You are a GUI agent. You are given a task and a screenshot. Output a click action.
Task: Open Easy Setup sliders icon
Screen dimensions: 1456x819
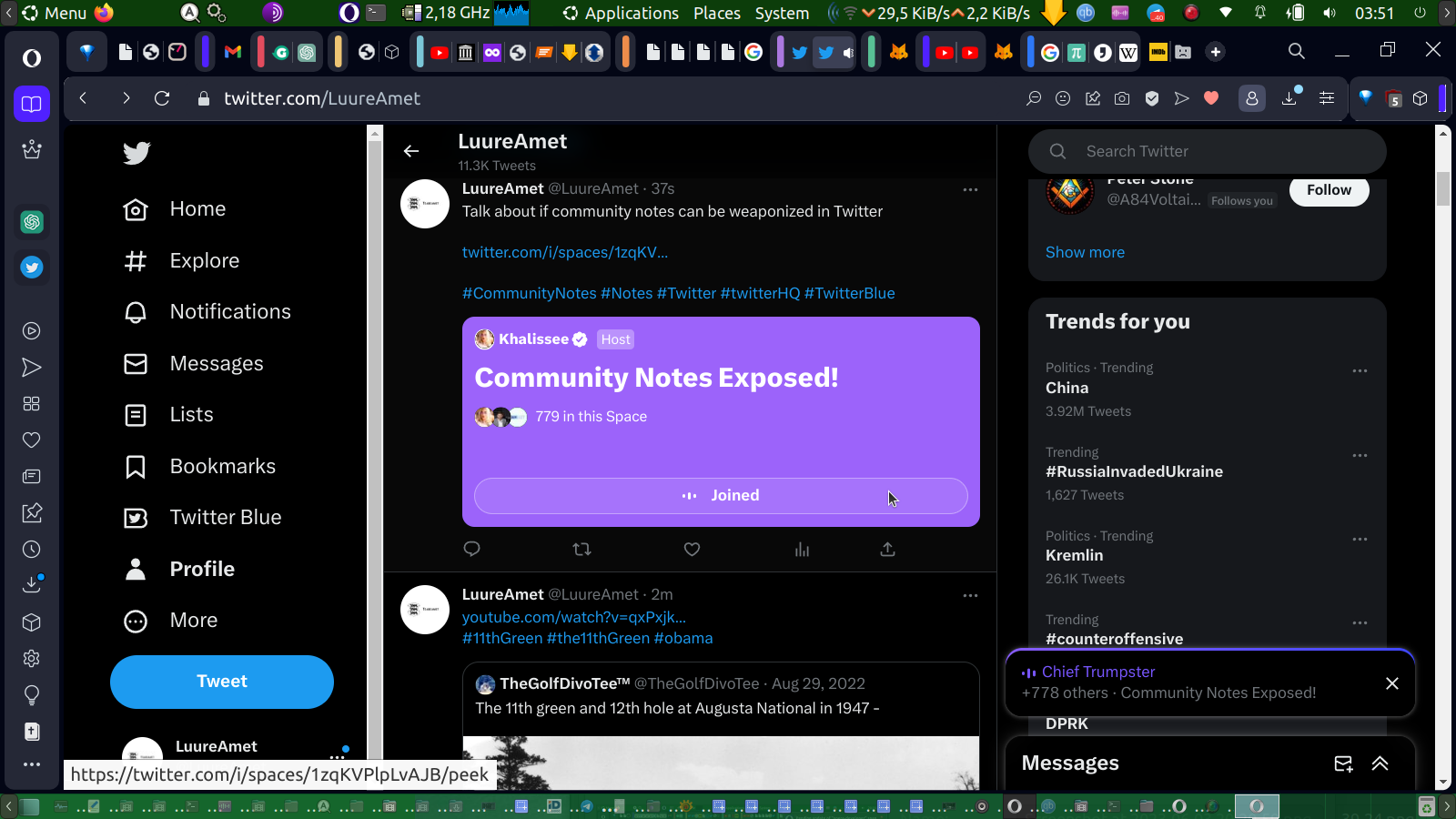1327,98
